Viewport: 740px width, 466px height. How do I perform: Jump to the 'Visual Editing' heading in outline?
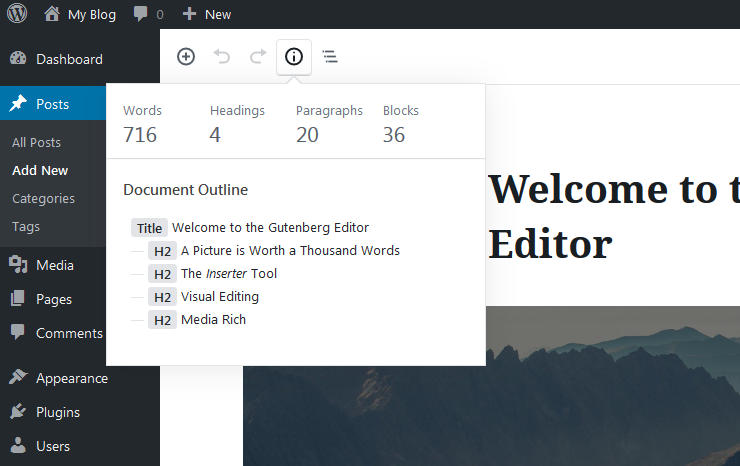219,297
